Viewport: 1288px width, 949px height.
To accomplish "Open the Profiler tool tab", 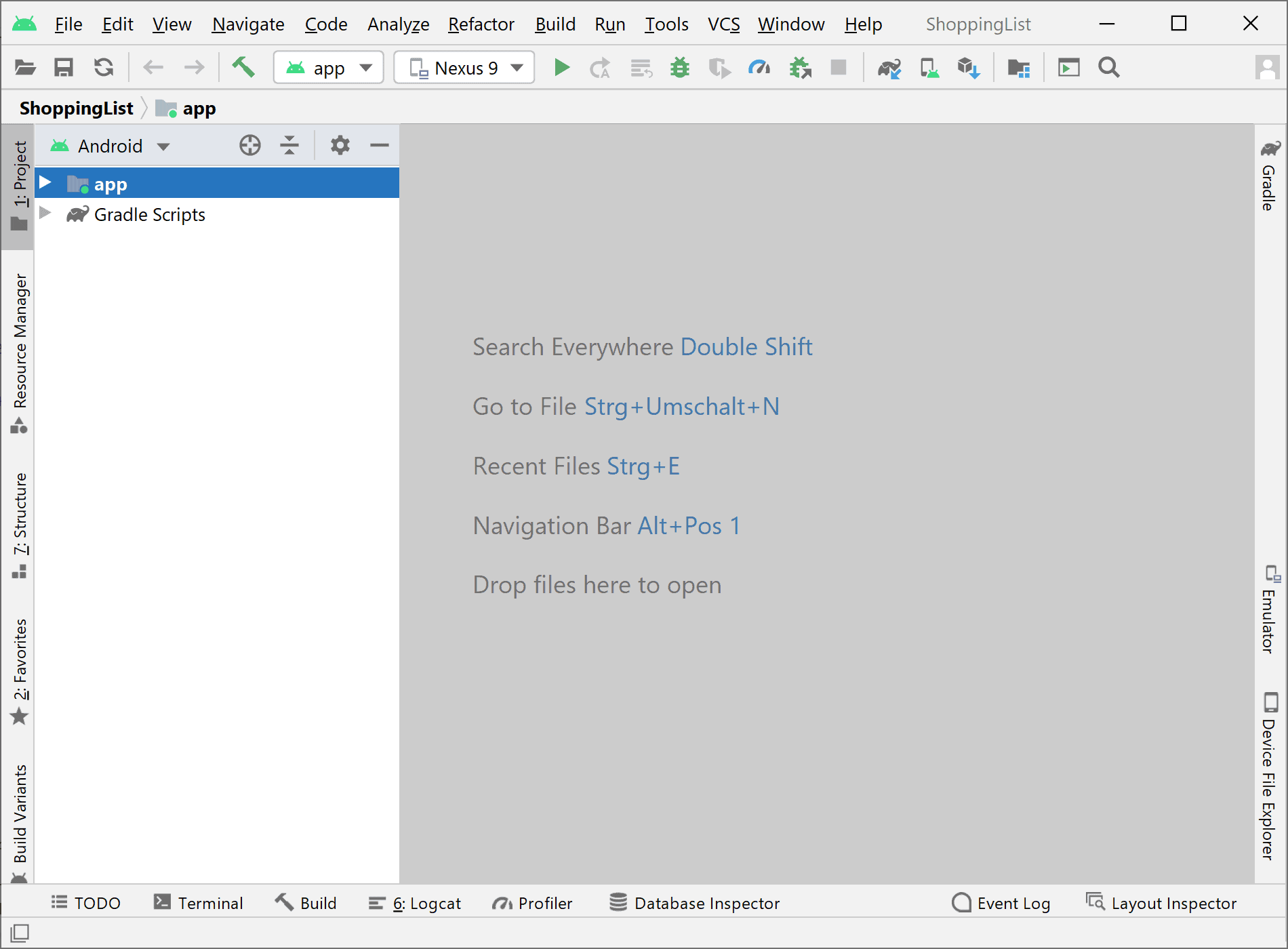I will click(x=532, y=903).
